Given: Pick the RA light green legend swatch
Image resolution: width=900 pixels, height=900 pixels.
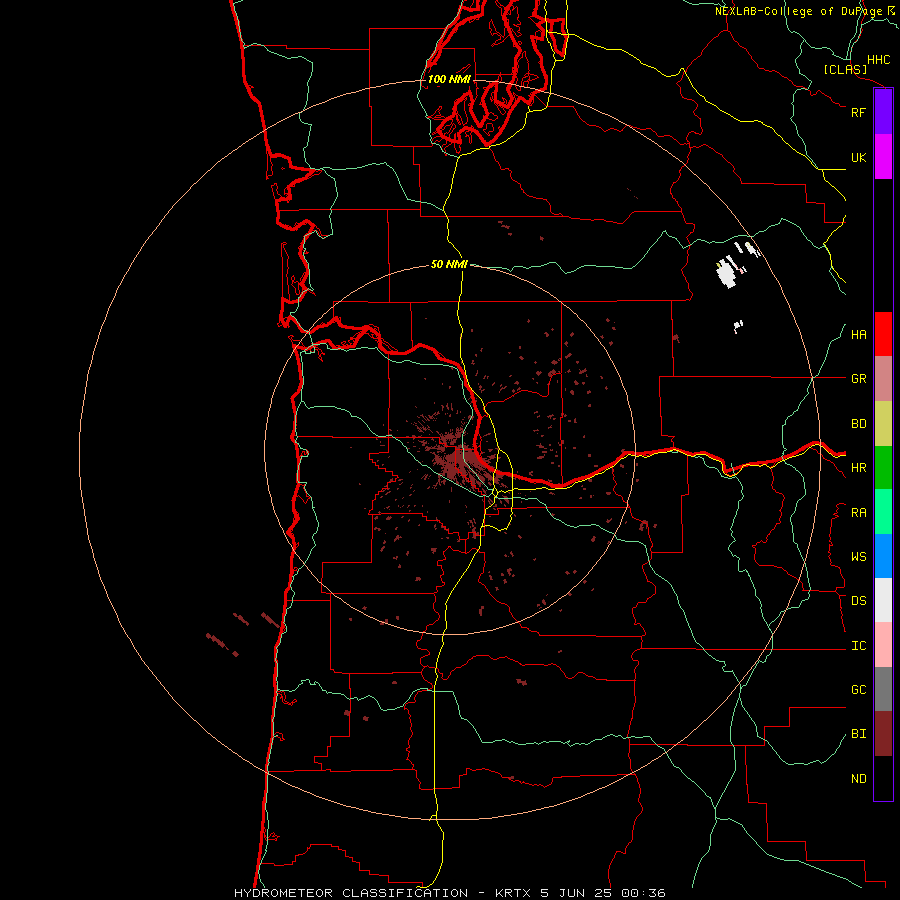Looking at the screenshot, I should pos(883,512).
